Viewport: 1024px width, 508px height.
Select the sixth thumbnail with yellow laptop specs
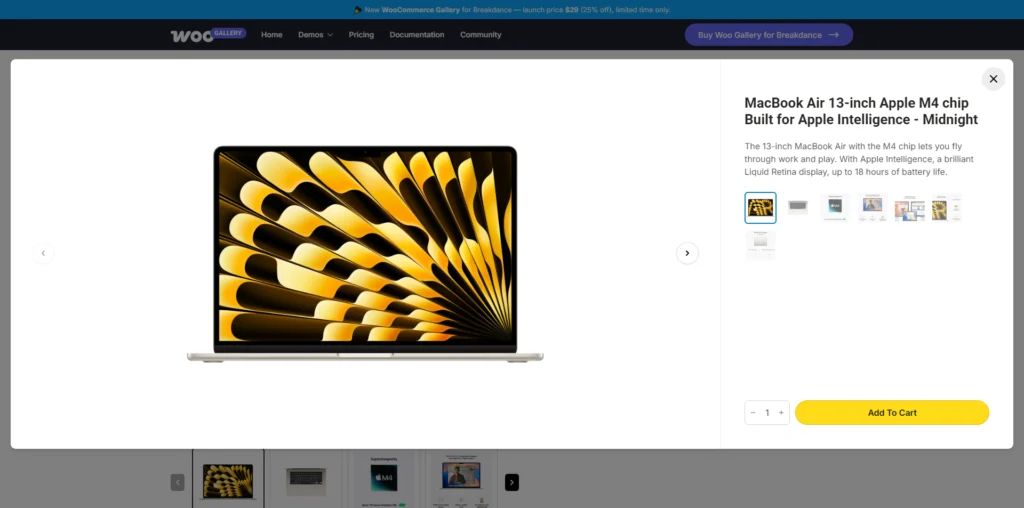[x=947, y=208]
